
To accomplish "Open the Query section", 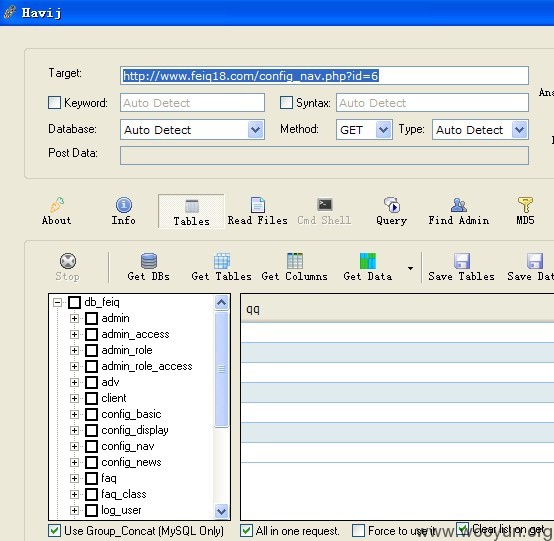I will click(391, 211).
